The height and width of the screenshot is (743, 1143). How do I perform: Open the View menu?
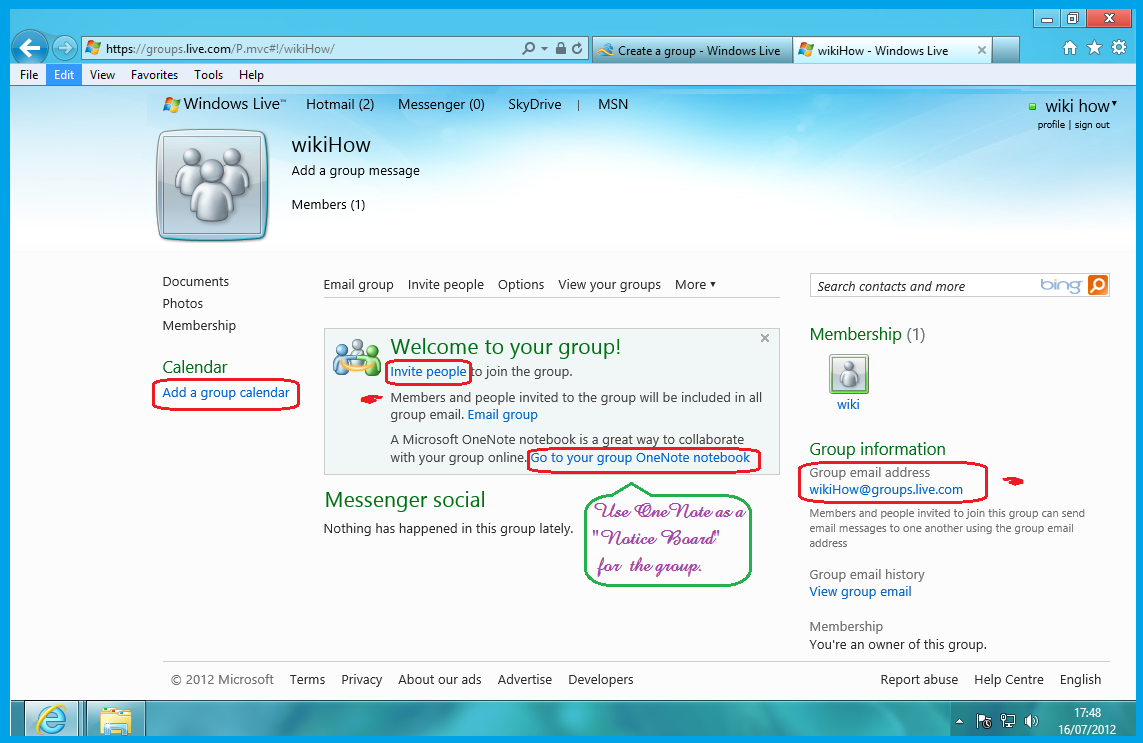pyautogui.click(x=102, y=74)
